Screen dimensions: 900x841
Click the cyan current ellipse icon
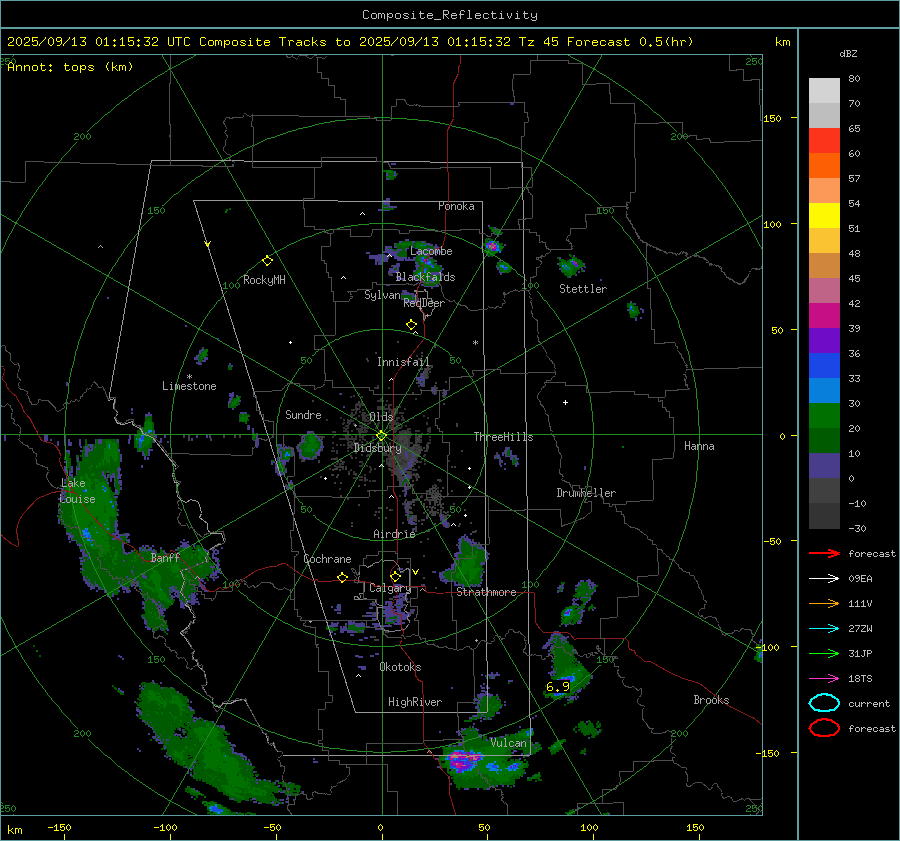point(824,703)
